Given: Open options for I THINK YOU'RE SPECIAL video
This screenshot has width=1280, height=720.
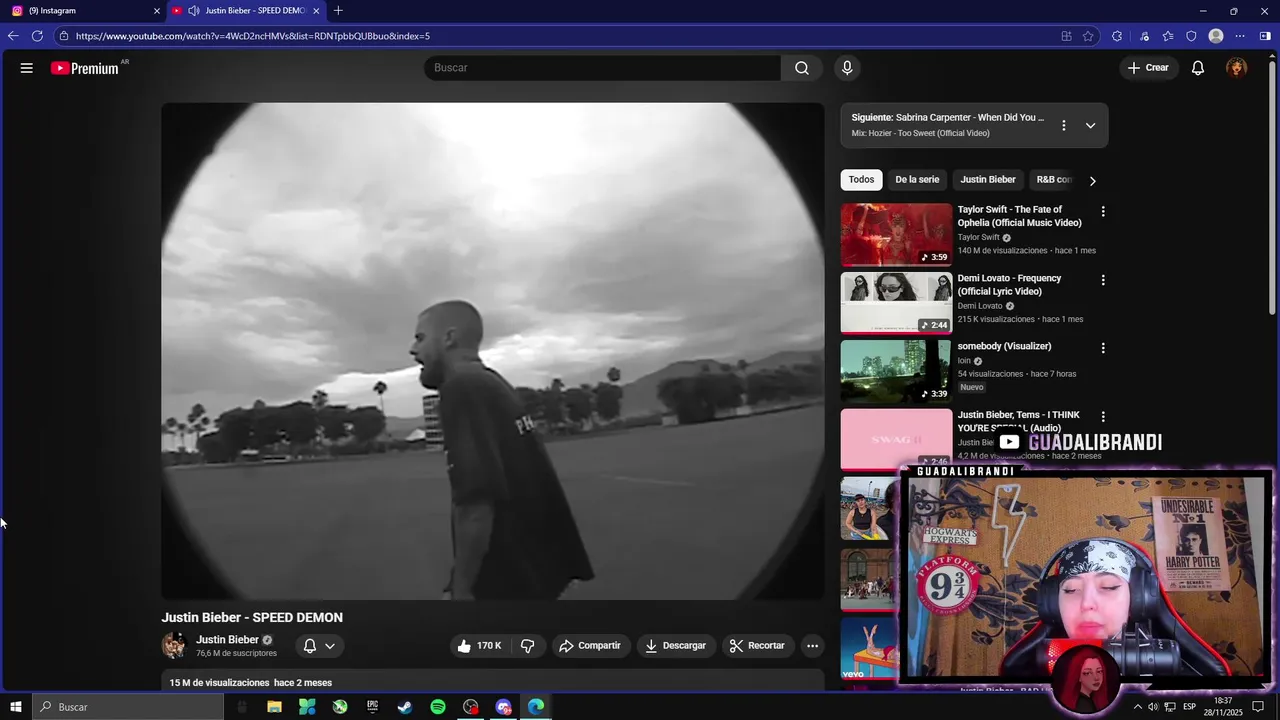Looking at the screenshot, I should pos(1103,416).
